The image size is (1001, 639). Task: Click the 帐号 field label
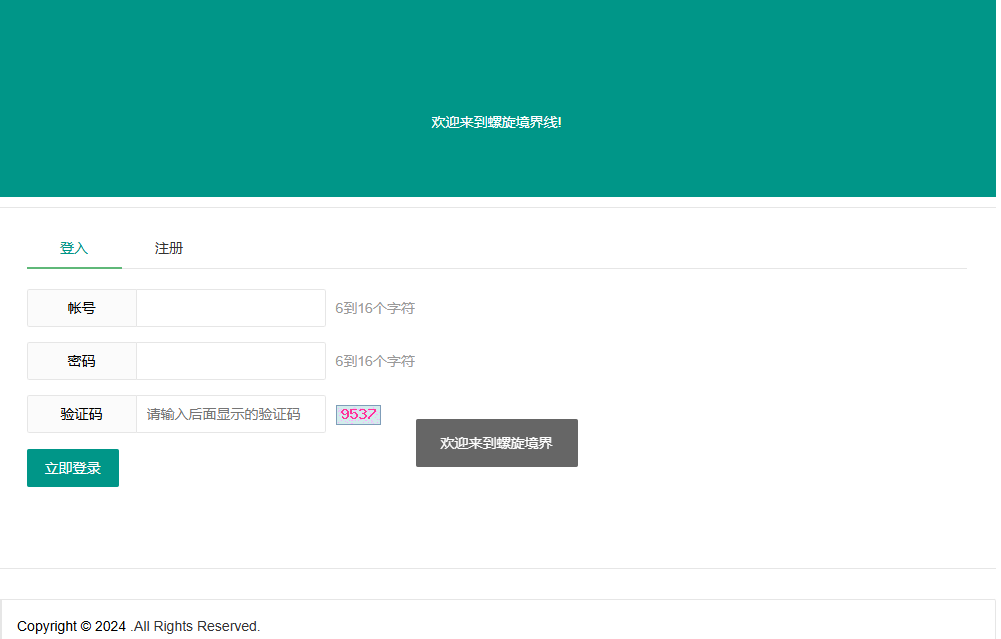(82, 308)
